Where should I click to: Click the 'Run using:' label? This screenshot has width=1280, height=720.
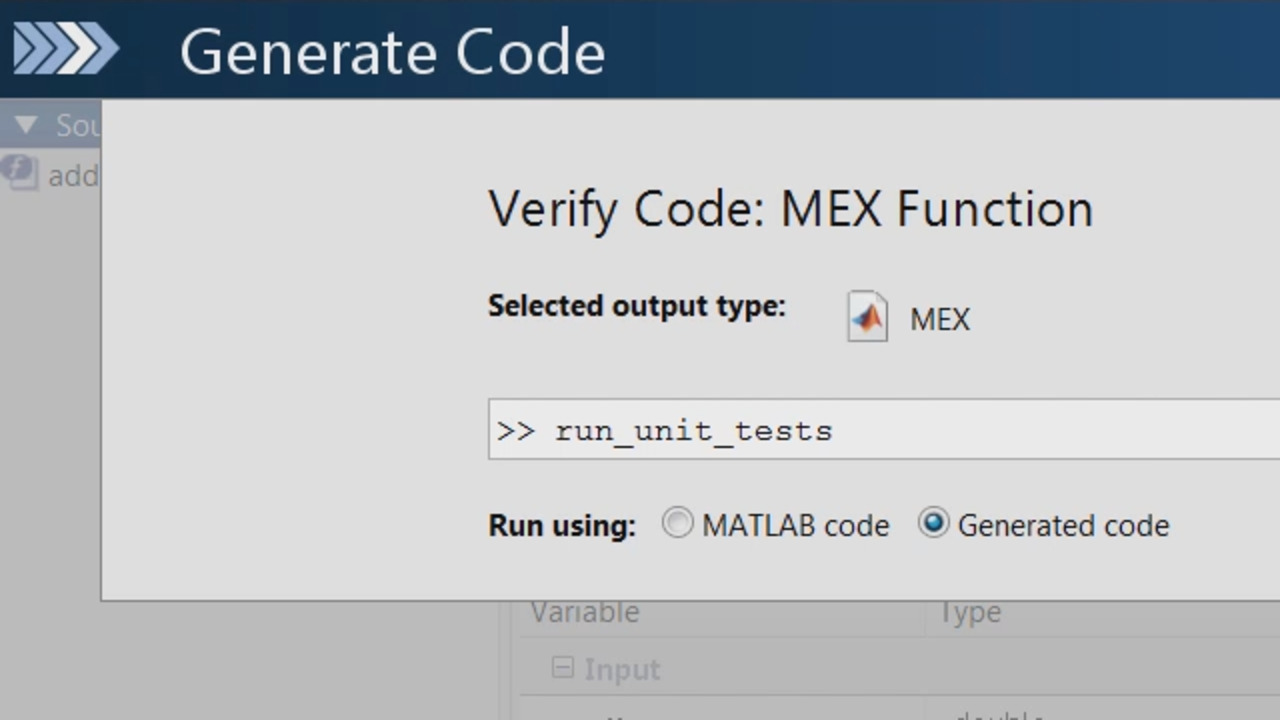click(561, 525)
